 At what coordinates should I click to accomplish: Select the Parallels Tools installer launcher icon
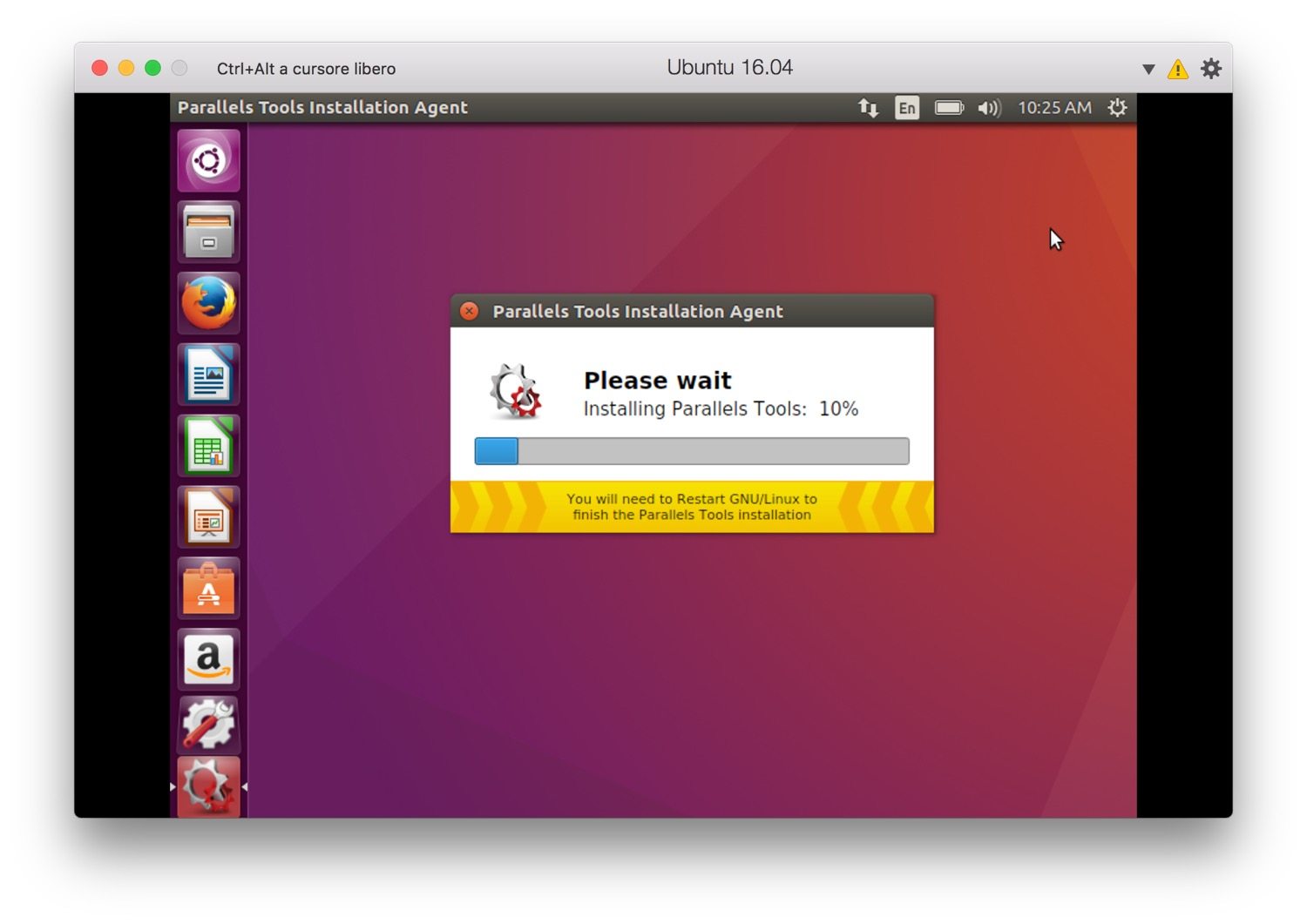pos(208,787)
